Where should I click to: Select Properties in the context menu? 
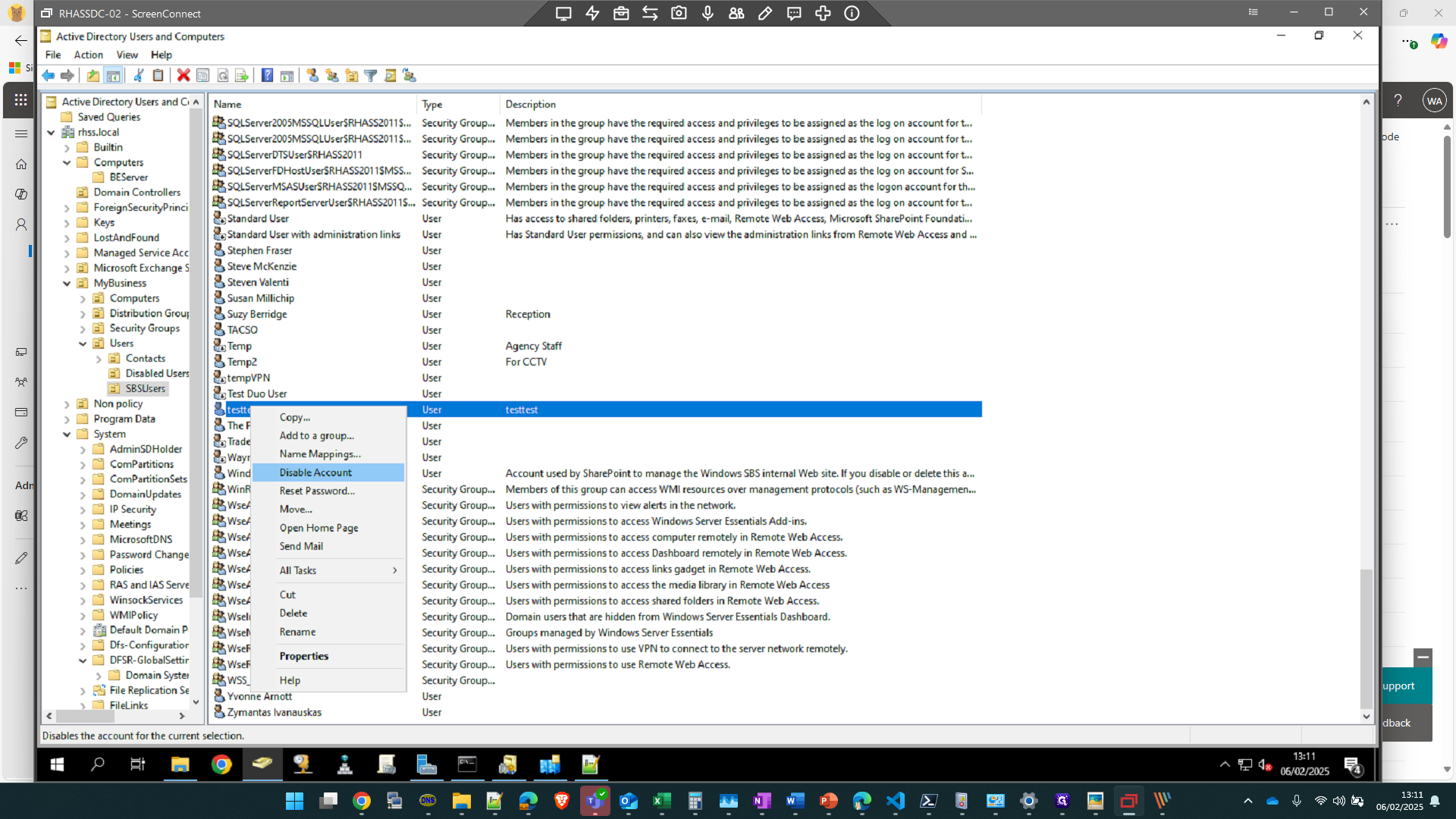click(x=328, y=656)
